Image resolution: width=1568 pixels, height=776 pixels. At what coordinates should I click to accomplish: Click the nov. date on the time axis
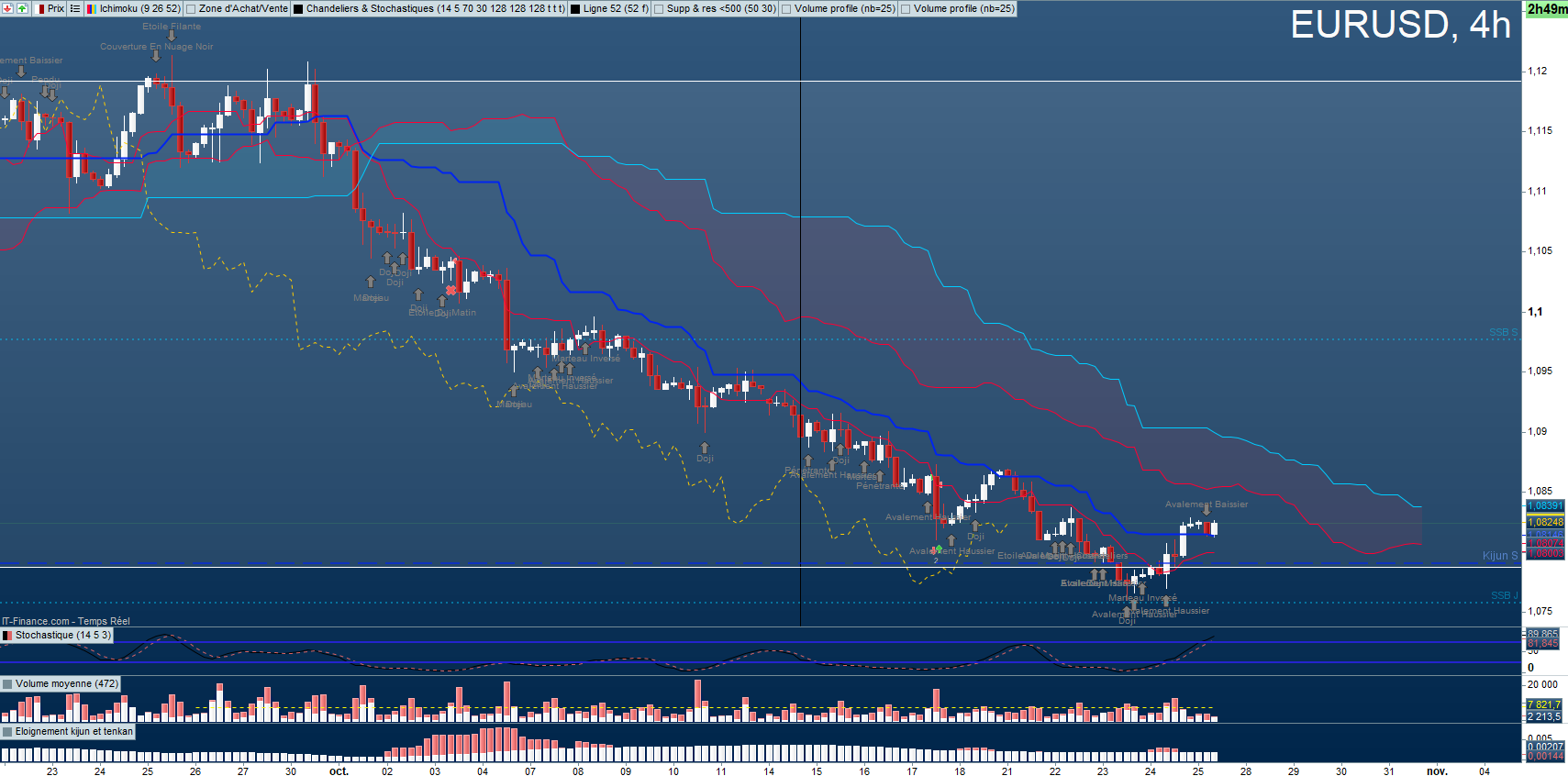(x=1437, y=771)
